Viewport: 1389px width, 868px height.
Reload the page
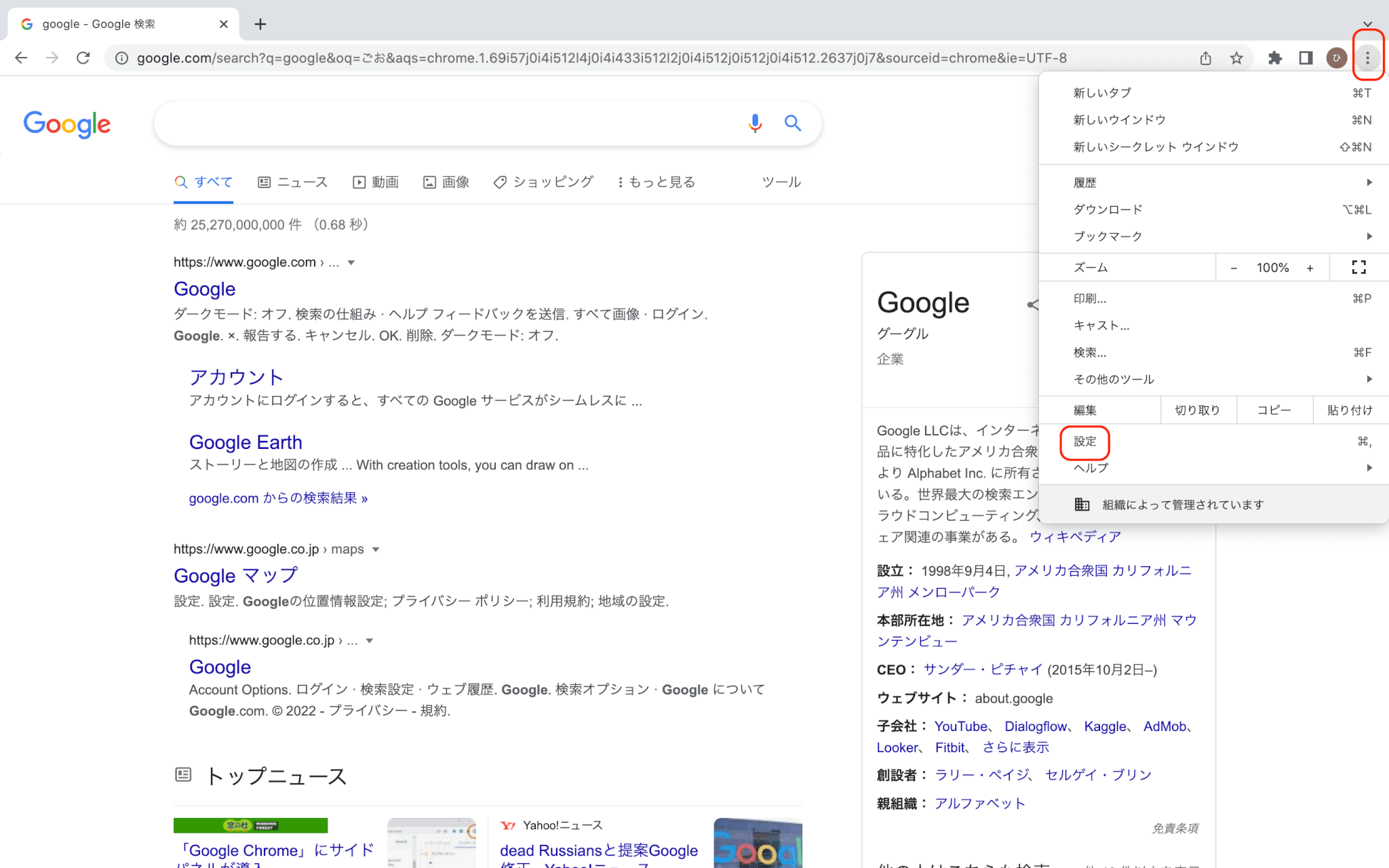click(x=83, y=58)
